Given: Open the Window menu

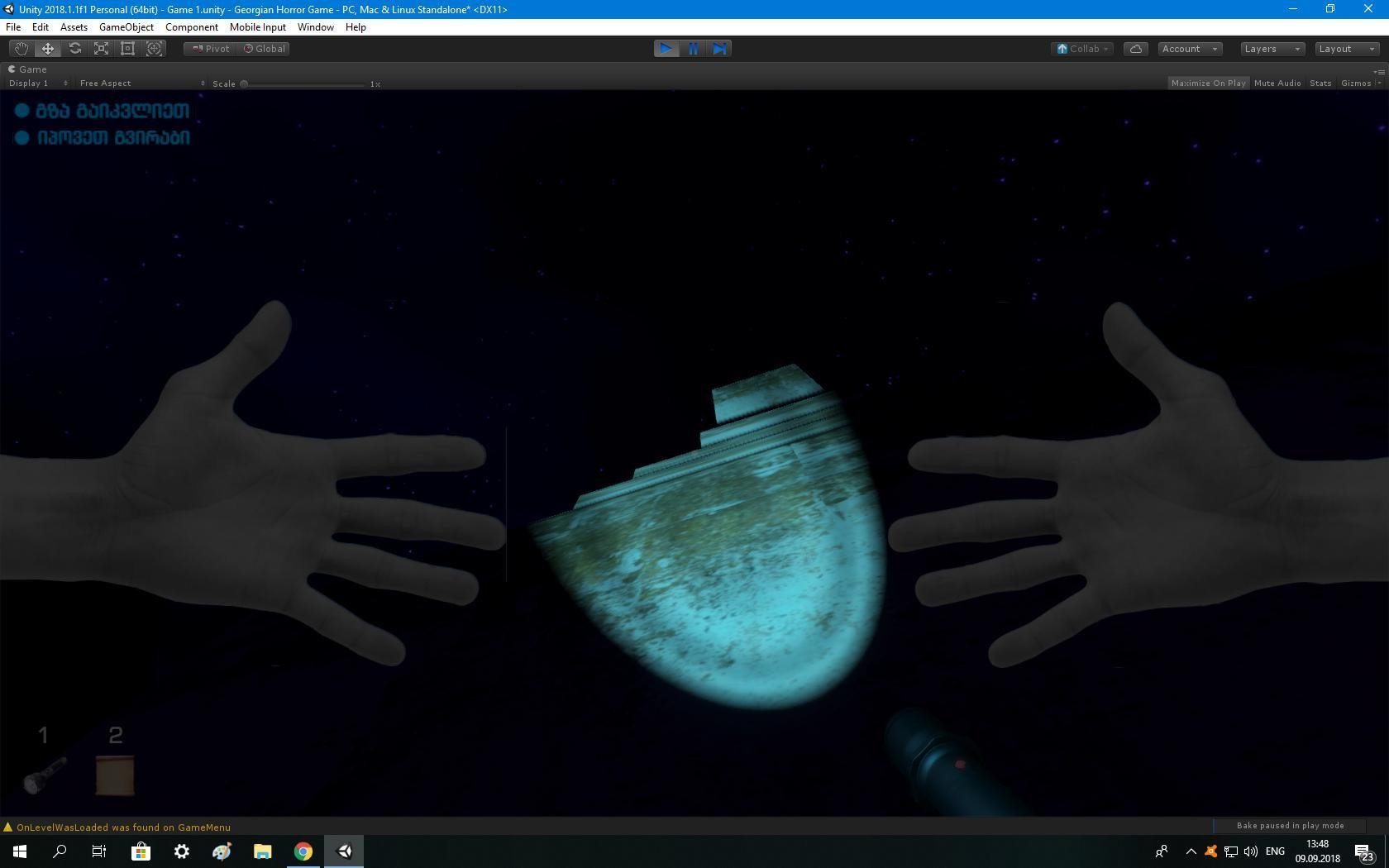Looking at the screenshot, I should pyautogui.click(x=316, y=27).
